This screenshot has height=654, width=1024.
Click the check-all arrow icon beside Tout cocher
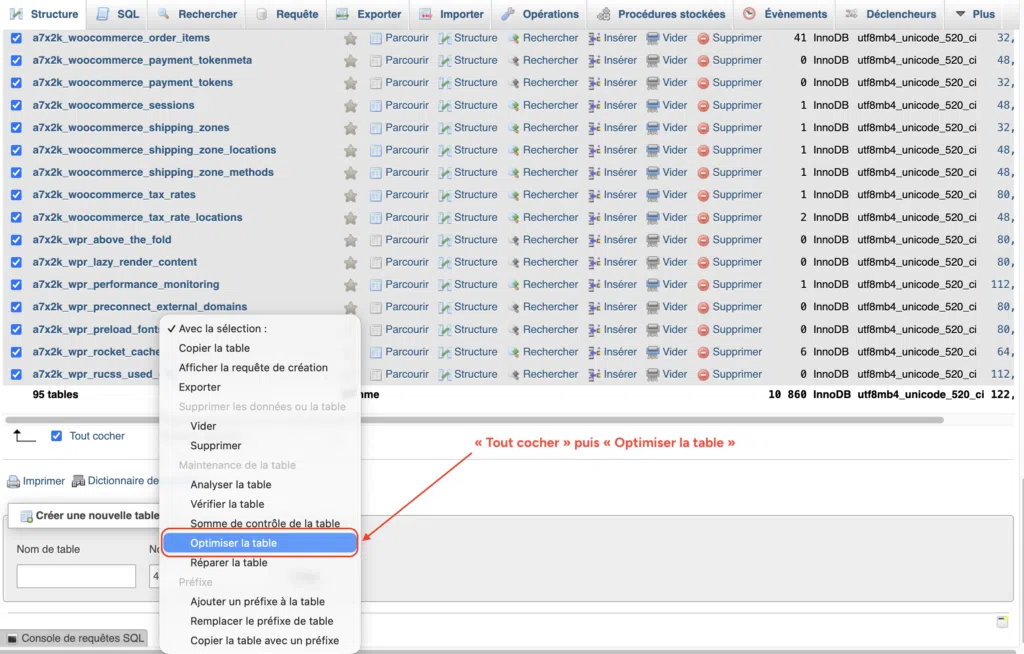point(24,436)
